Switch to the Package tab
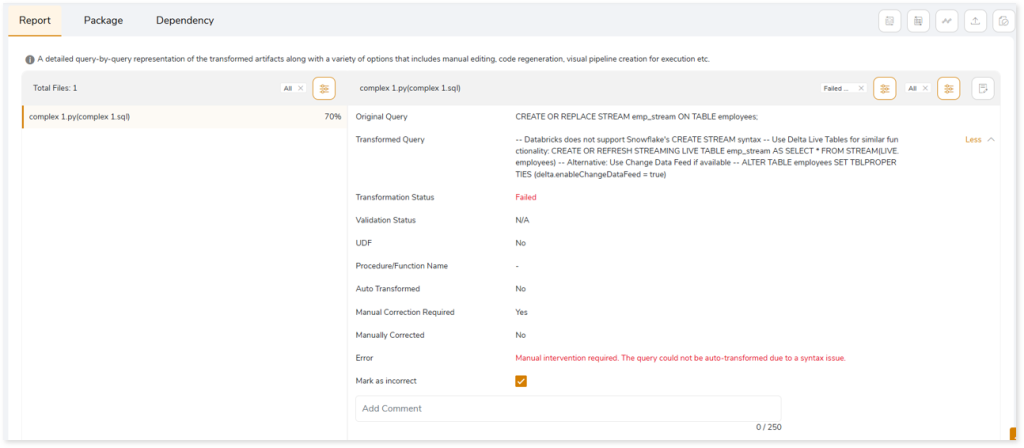Viewport: 1024px width, 448px height. click(103, 20)
